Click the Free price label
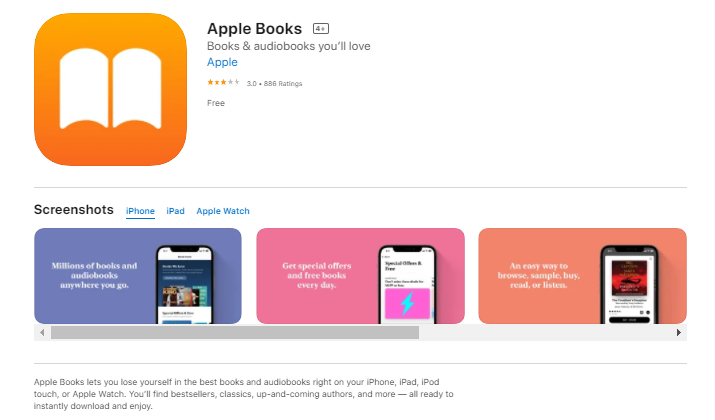This screenshot has height=420, width=715. click(216, 103)
